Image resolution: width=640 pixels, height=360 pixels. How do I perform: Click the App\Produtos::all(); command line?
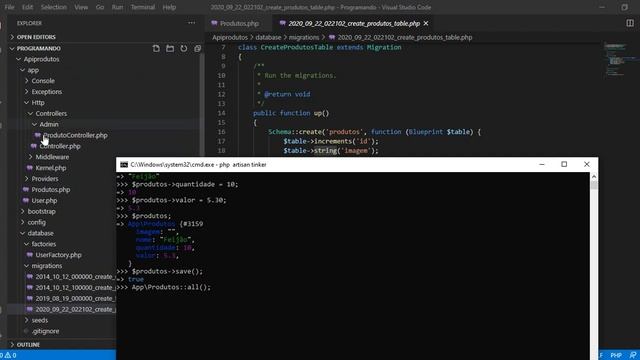click(171, 287)
